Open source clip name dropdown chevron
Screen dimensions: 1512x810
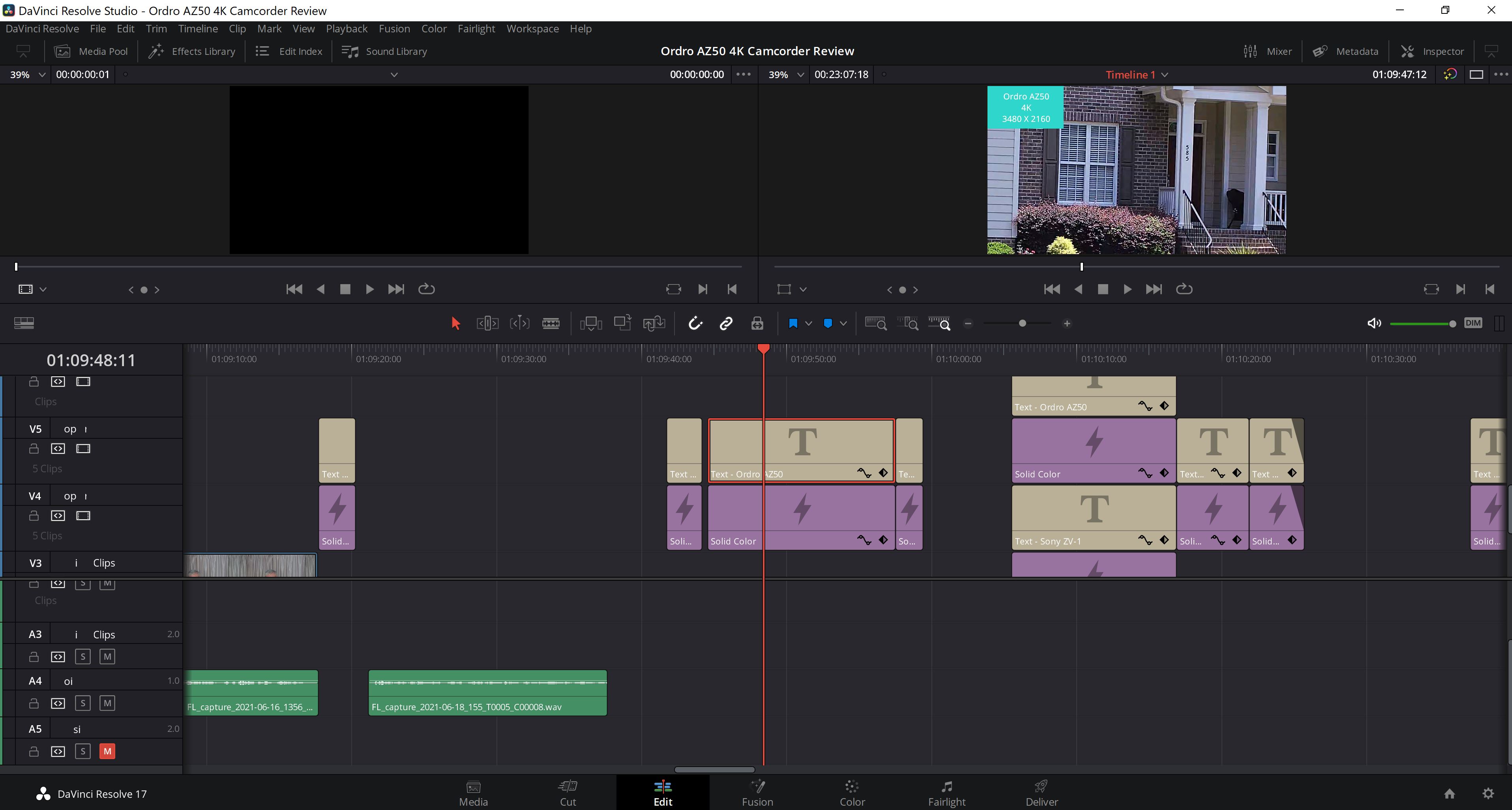tap(394, 75)
